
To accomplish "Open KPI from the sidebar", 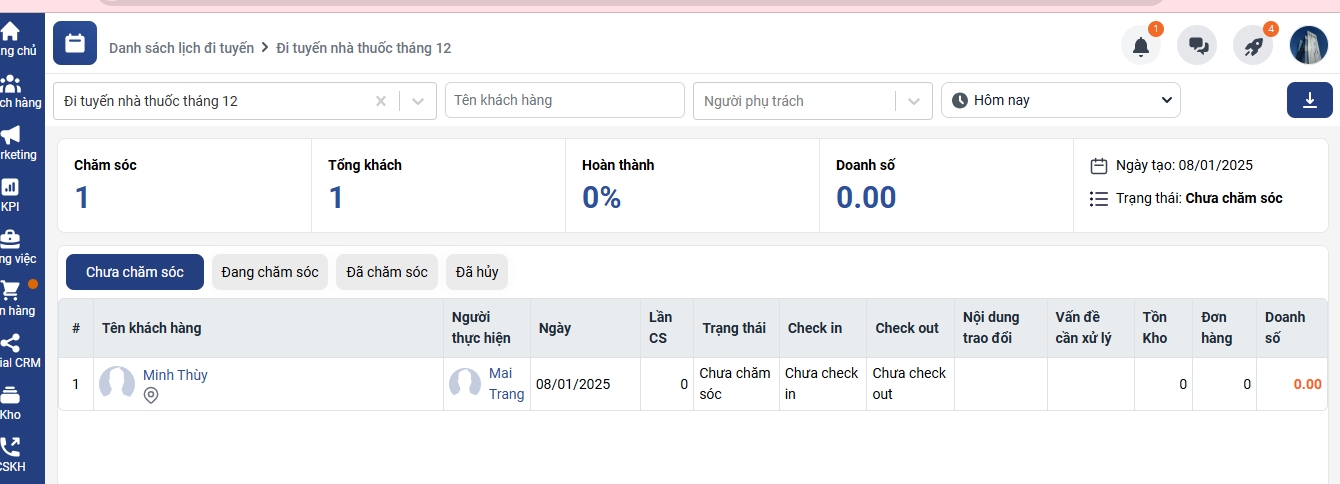I will pos(11,194).
